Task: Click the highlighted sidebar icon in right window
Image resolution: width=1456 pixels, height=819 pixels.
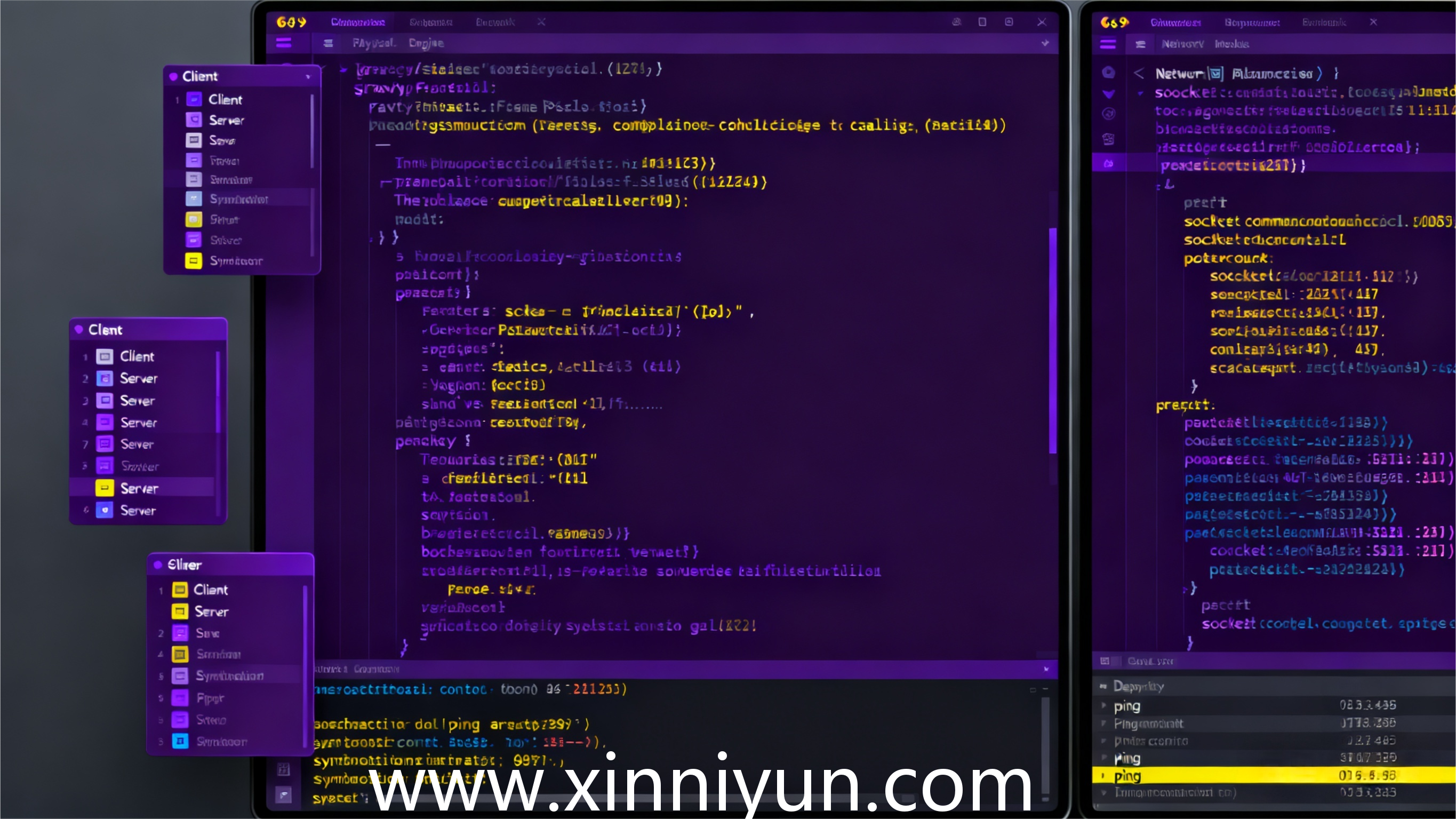Action: [1108, 164]
